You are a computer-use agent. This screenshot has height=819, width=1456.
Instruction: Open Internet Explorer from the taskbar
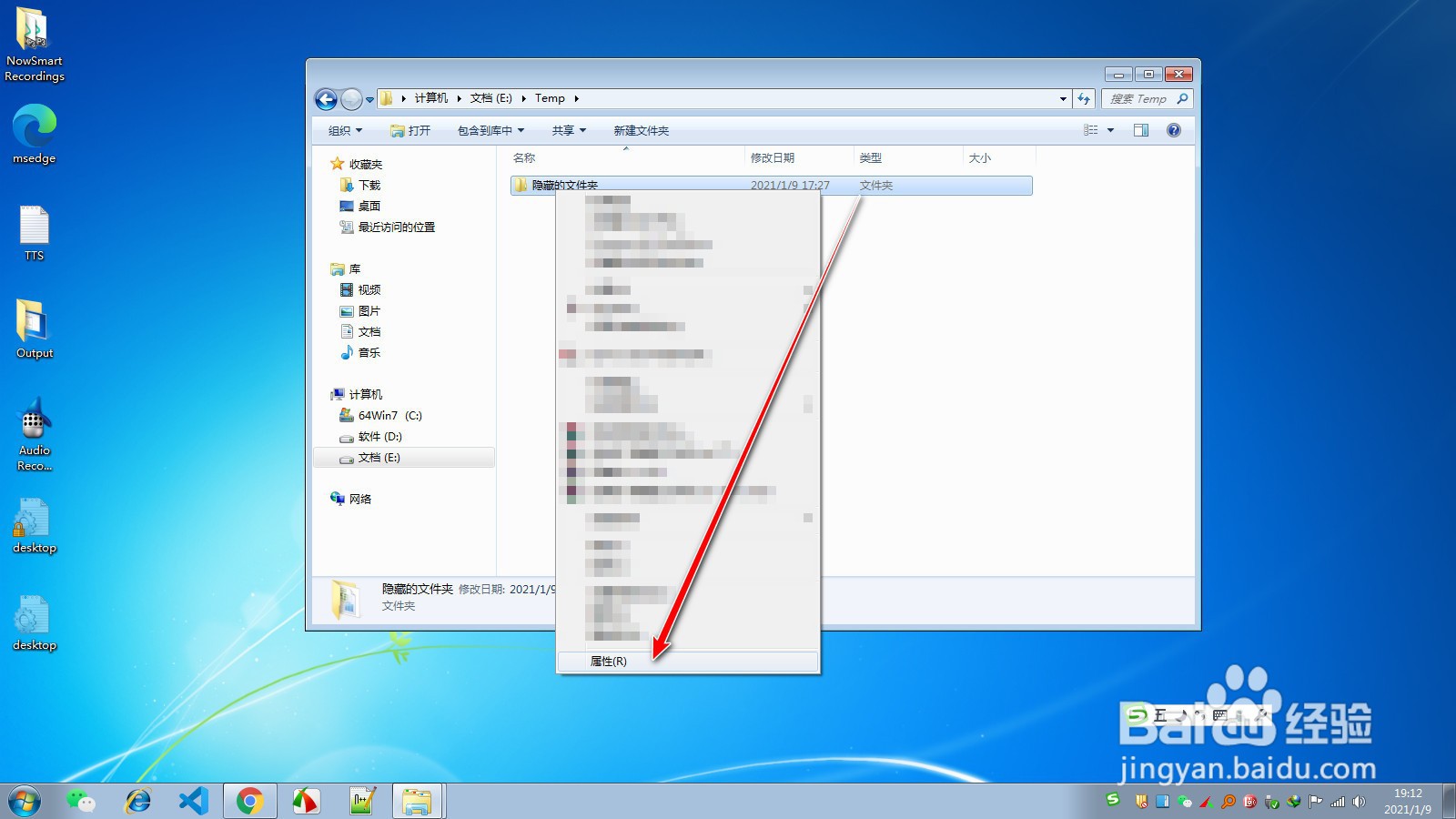coord(138,801)
